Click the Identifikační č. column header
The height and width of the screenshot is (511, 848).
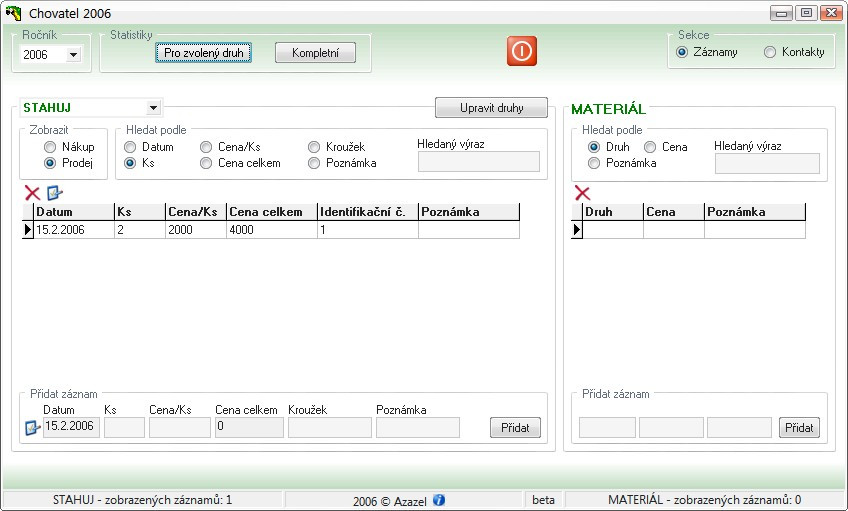tap(368, 212)
